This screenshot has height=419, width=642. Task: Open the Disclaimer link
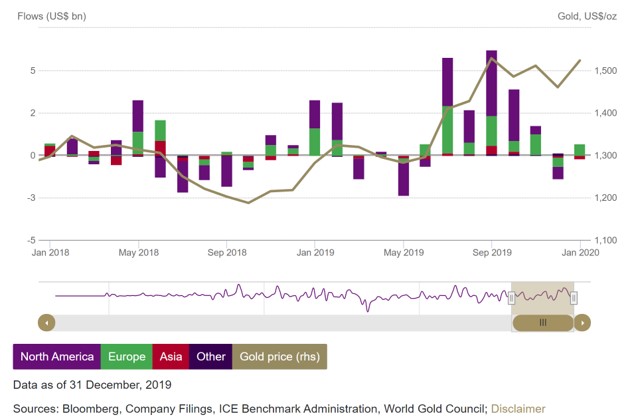pyautogui.click(x=518, y=409)
